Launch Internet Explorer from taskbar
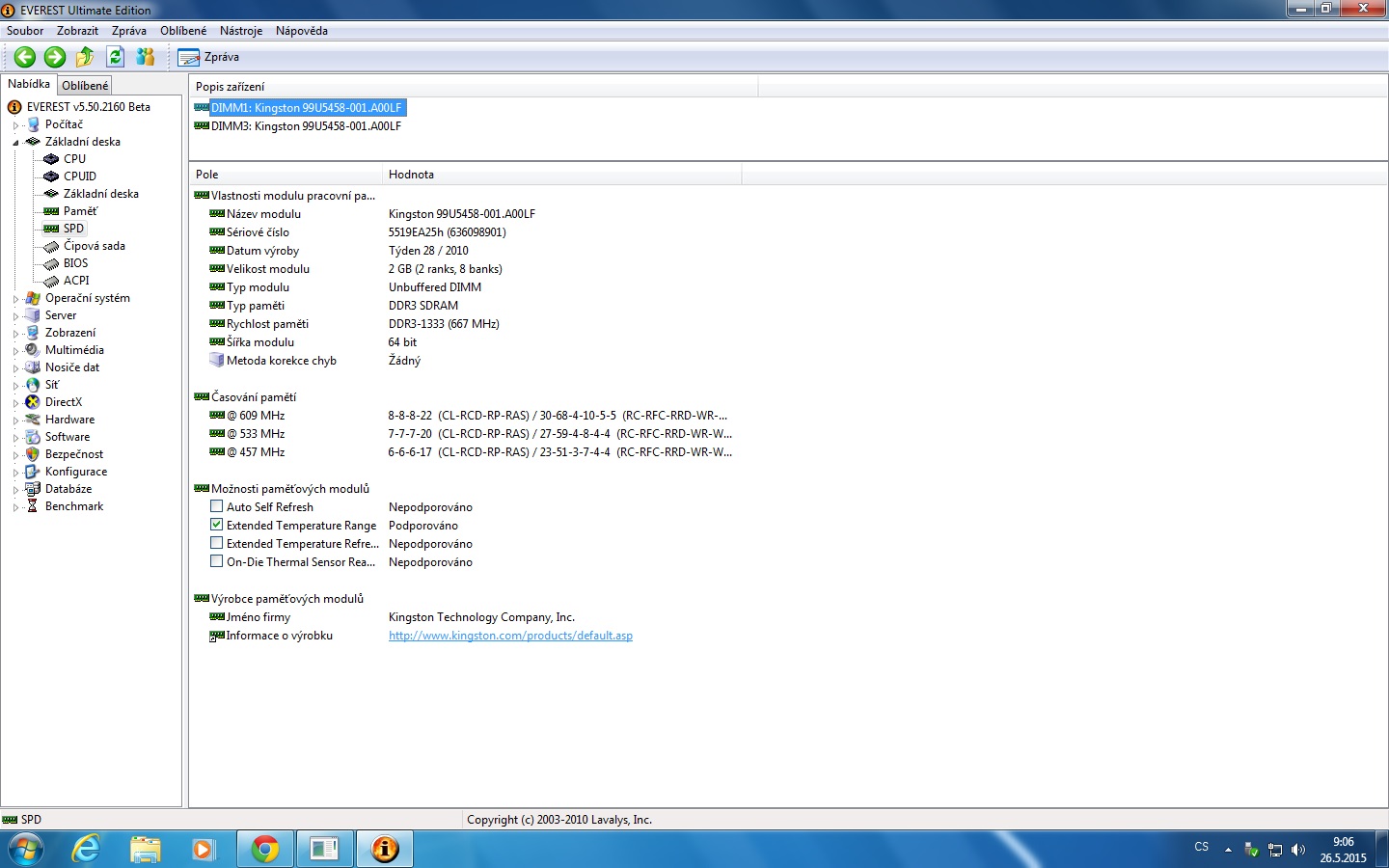The height and width of the screenshot is (868, 1389). pos(87,850)
